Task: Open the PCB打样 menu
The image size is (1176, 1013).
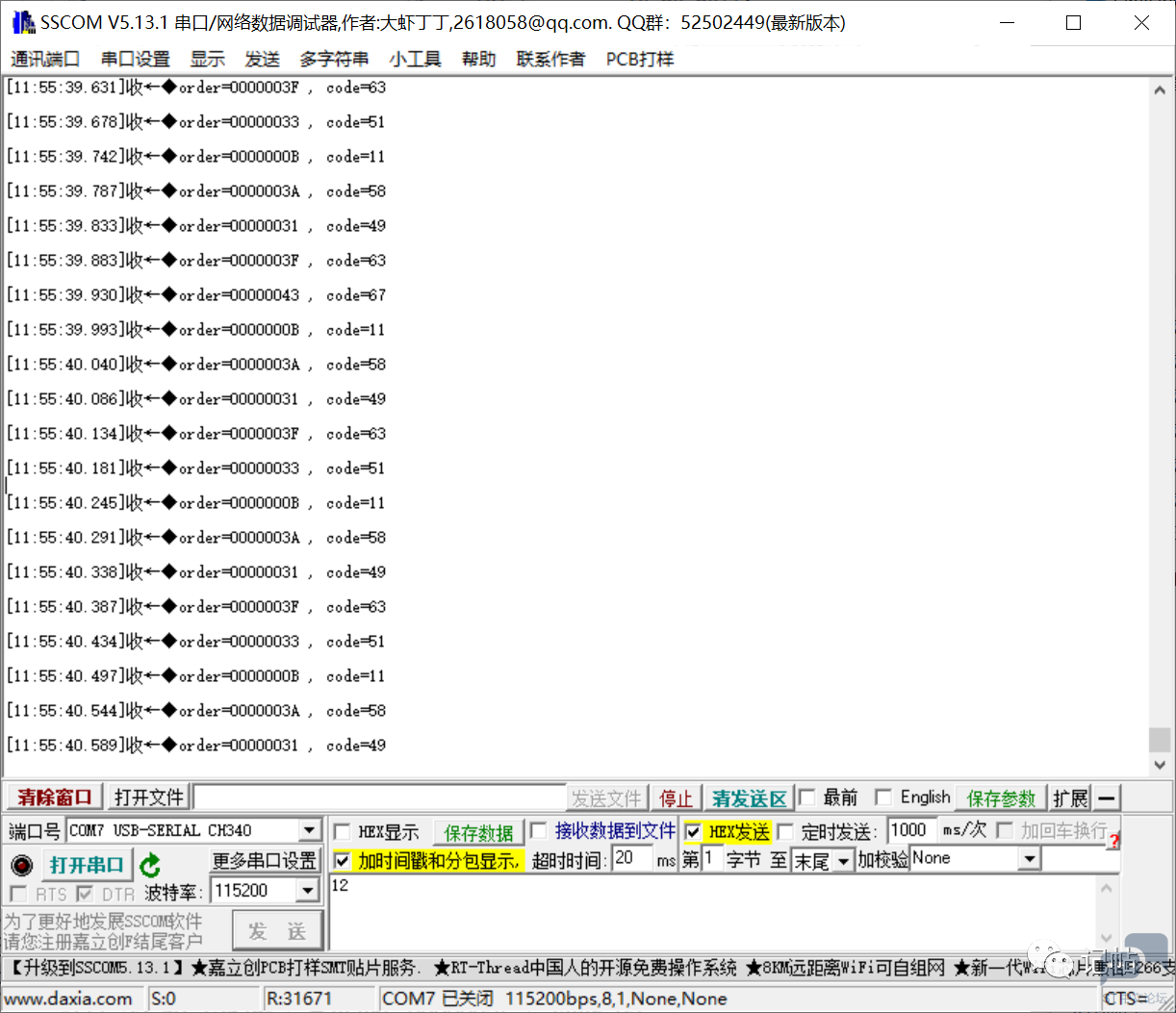Action: (640, 59)
